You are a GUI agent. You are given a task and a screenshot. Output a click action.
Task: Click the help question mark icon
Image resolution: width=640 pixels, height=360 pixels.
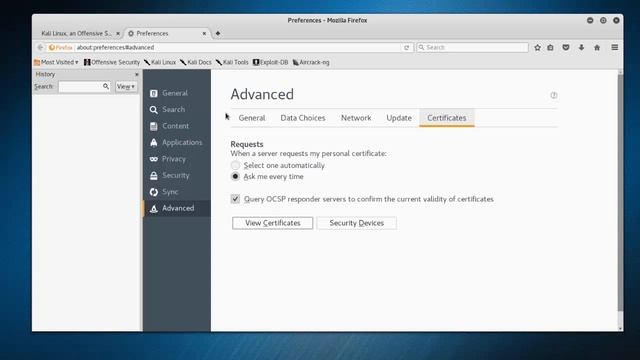tap(554, 95)
